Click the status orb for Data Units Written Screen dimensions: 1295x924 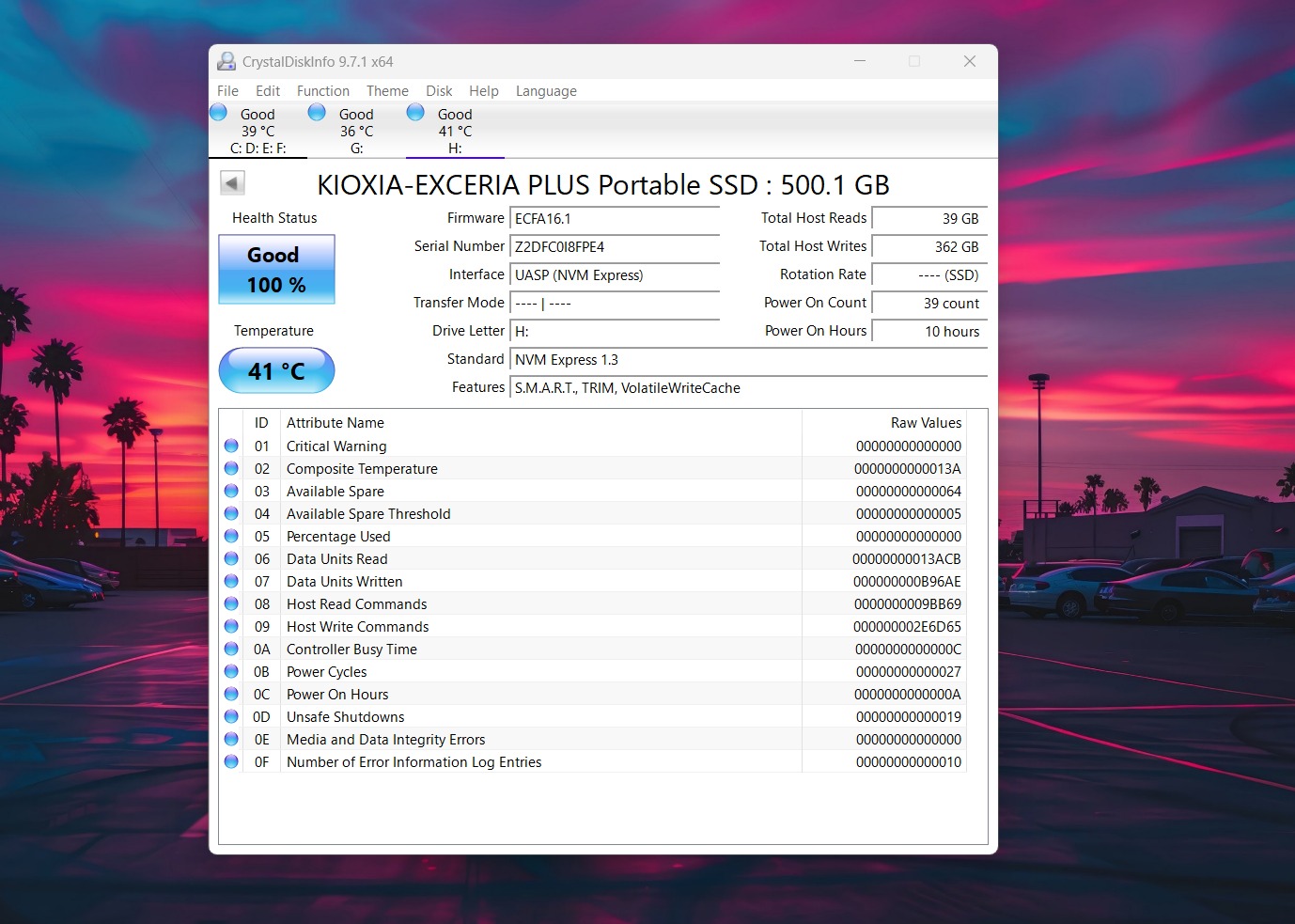(231, 581)
